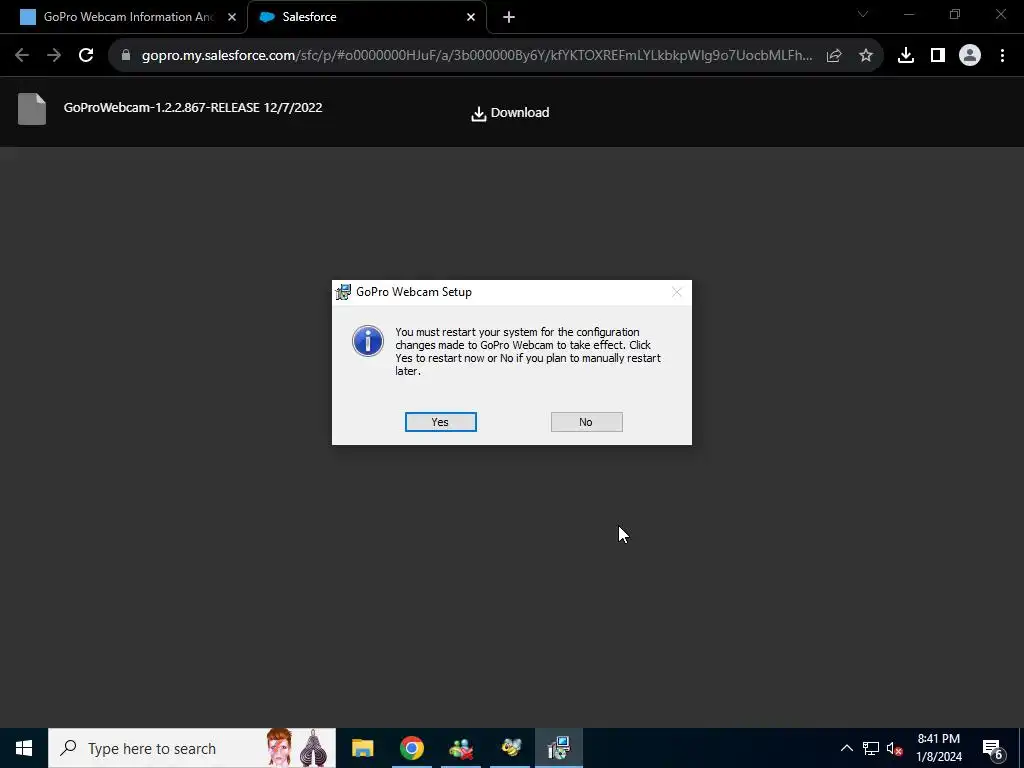Click the blue information icon in dialog
Screen dimensions: 1024x768
(368, 341)
